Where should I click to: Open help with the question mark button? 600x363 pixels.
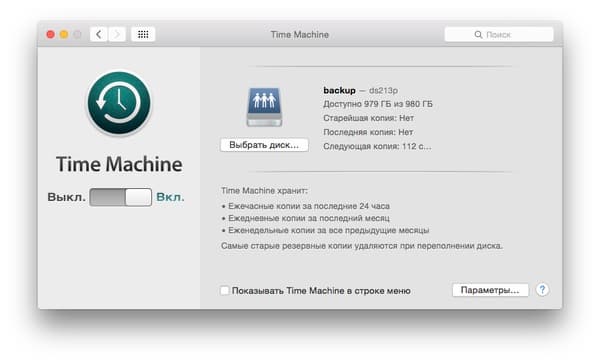(542, 290)
